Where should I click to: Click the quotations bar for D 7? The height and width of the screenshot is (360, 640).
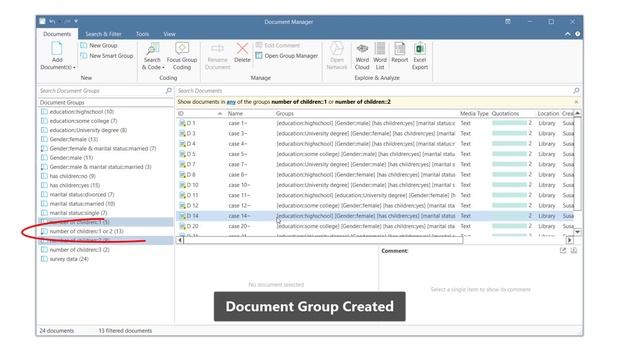pos(509,164)
